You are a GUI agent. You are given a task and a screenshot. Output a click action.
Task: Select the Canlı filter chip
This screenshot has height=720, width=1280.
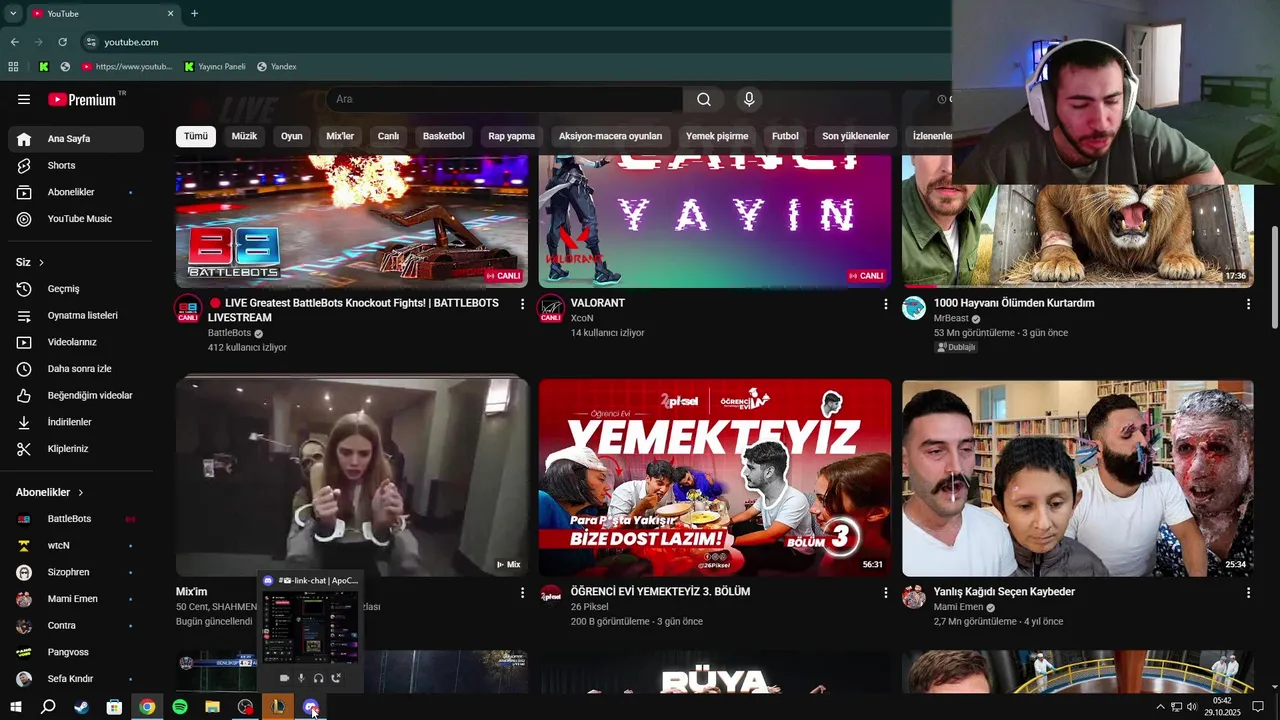click(x=388, y=136)
